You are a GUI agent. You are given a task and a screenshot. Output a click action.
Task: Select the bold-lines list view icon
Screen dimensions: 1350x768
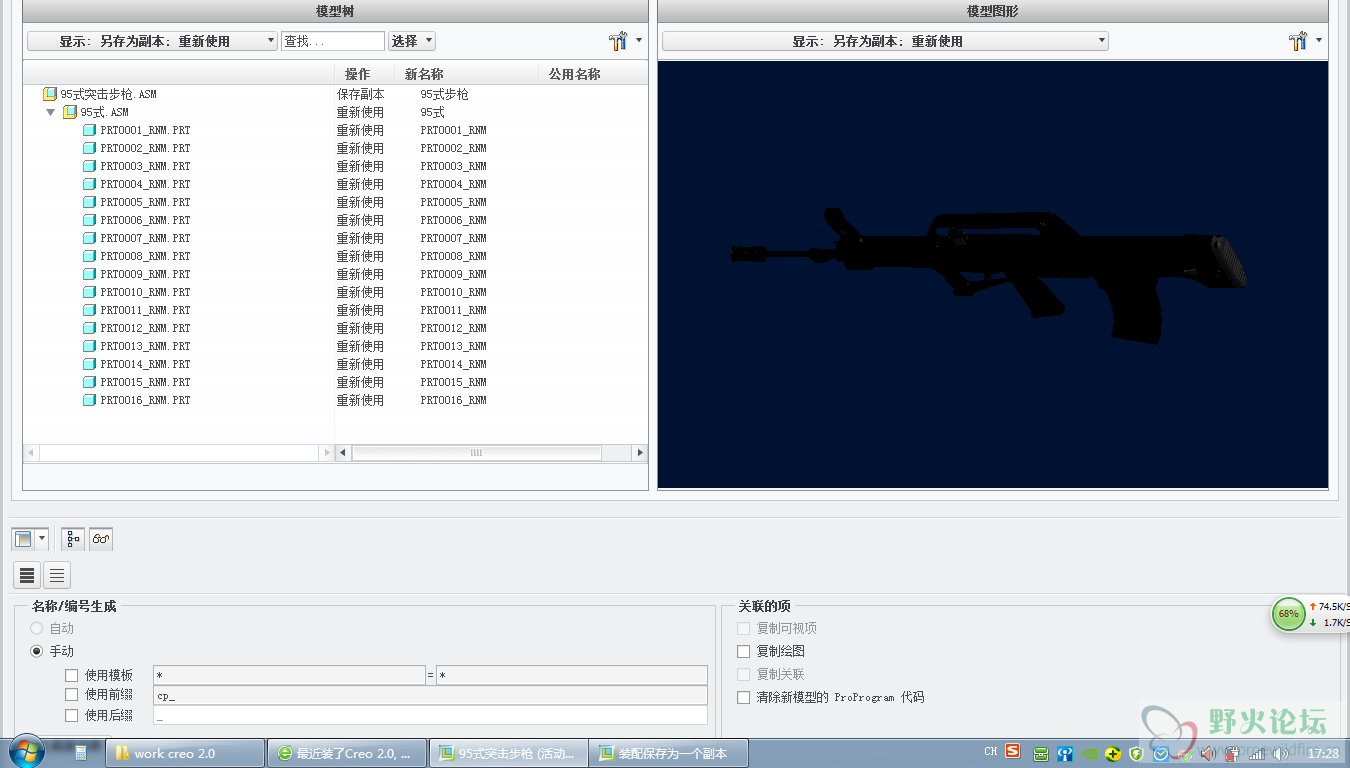click(x=27, y=575)
